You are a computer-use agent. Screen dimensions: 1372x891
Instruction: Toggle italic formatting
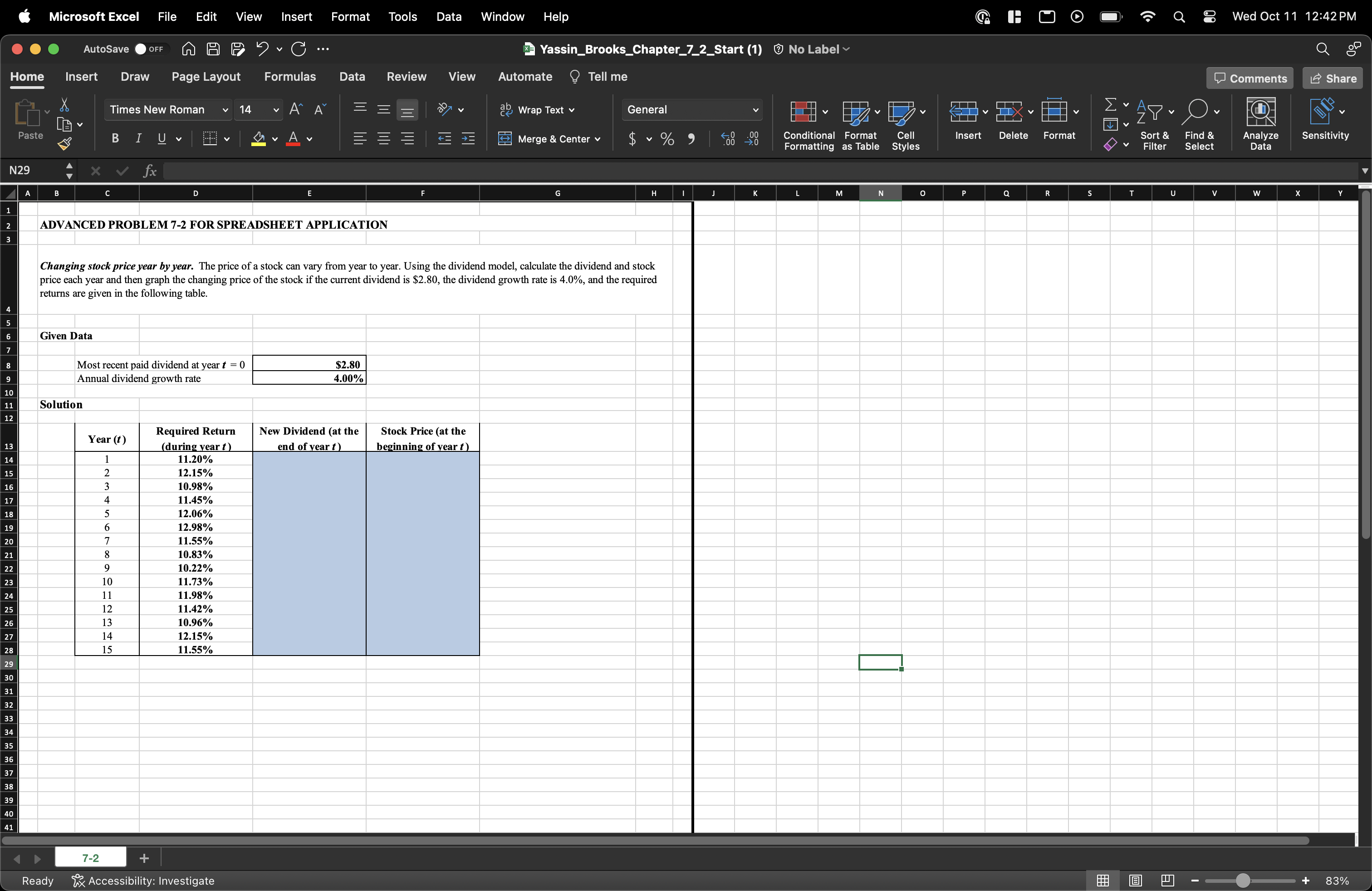[138, 138]
